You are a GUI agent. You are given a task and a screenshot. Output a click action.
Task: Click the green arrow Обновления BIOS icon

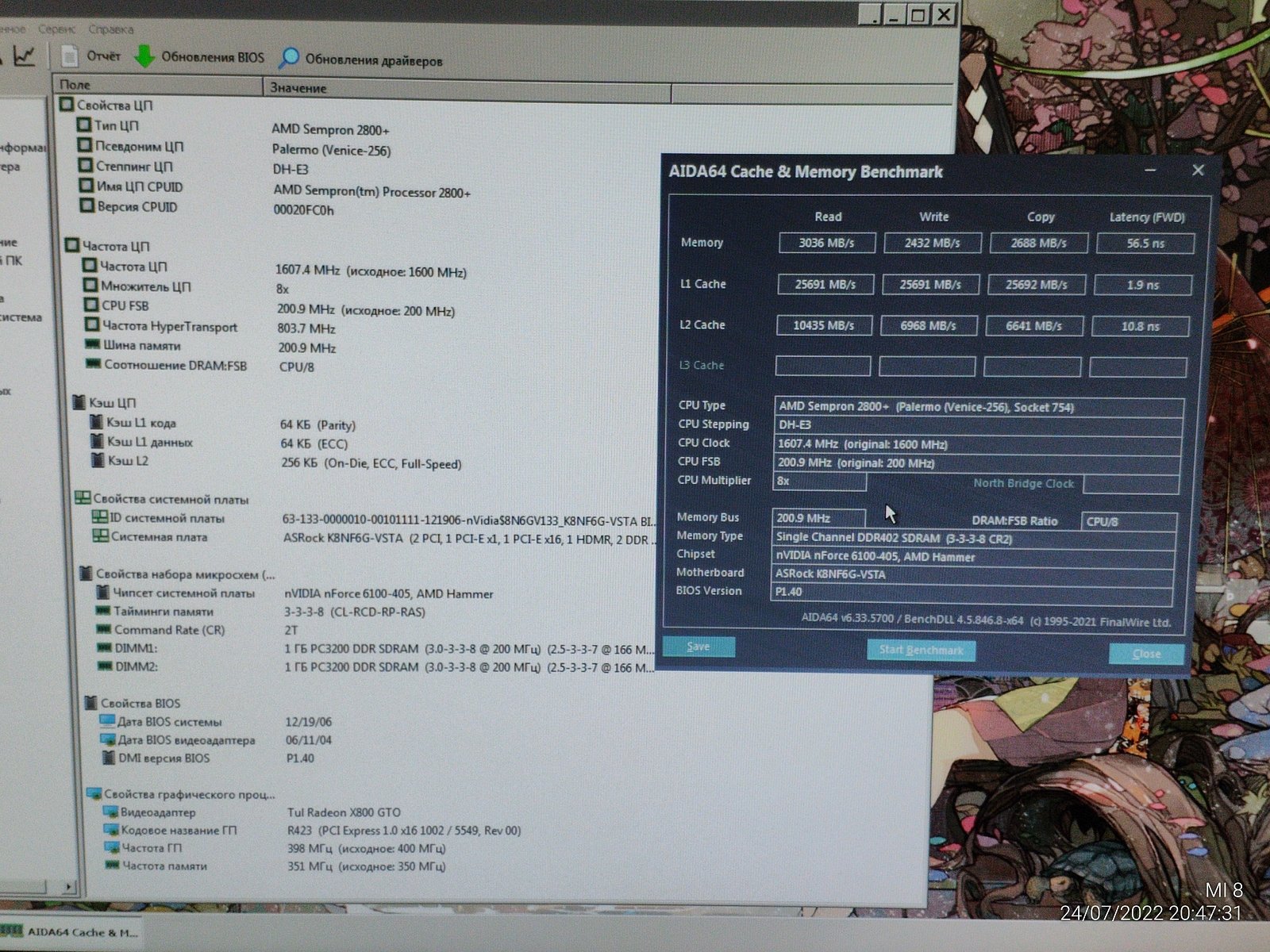pyautogui.click(x=144, y=57)
